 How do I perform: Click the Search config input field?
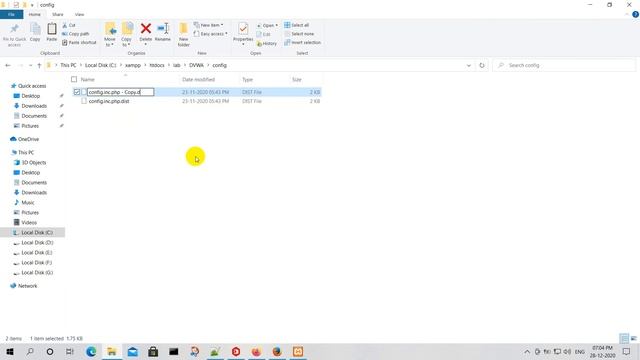(564, 65)
